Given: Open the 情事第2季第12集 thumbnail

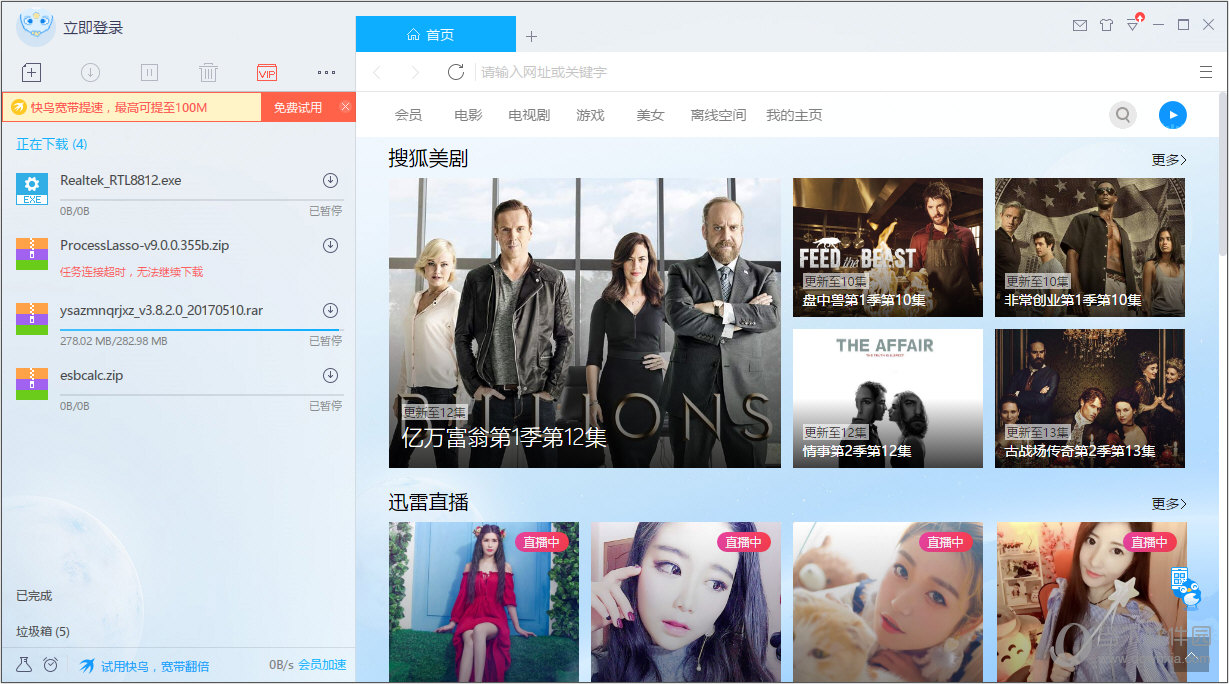Looking at the screenshot, I should coord(888,398).
